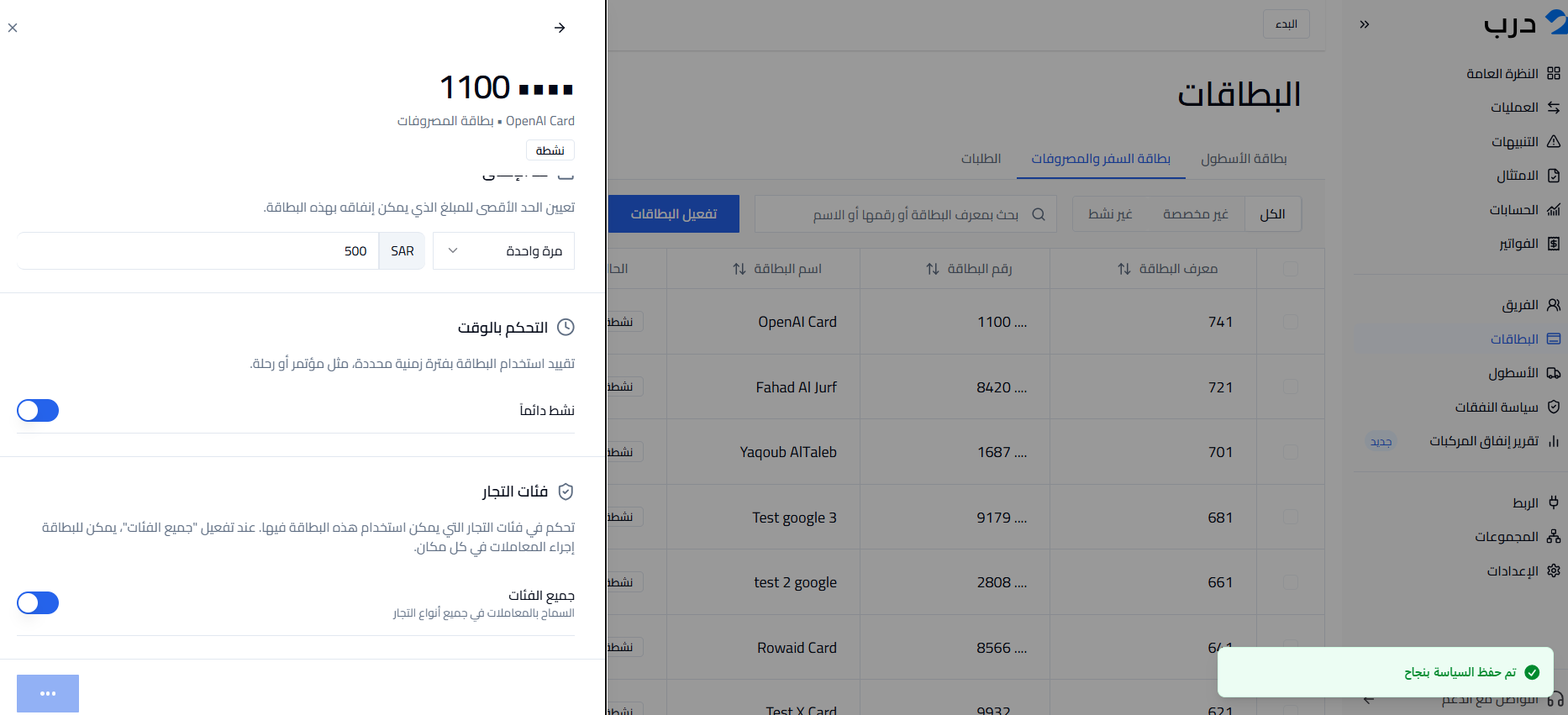This screenshot has height=715, width=1568.
Task: Open الربط integrations icon in sidebar
Action: point(1554,502)
